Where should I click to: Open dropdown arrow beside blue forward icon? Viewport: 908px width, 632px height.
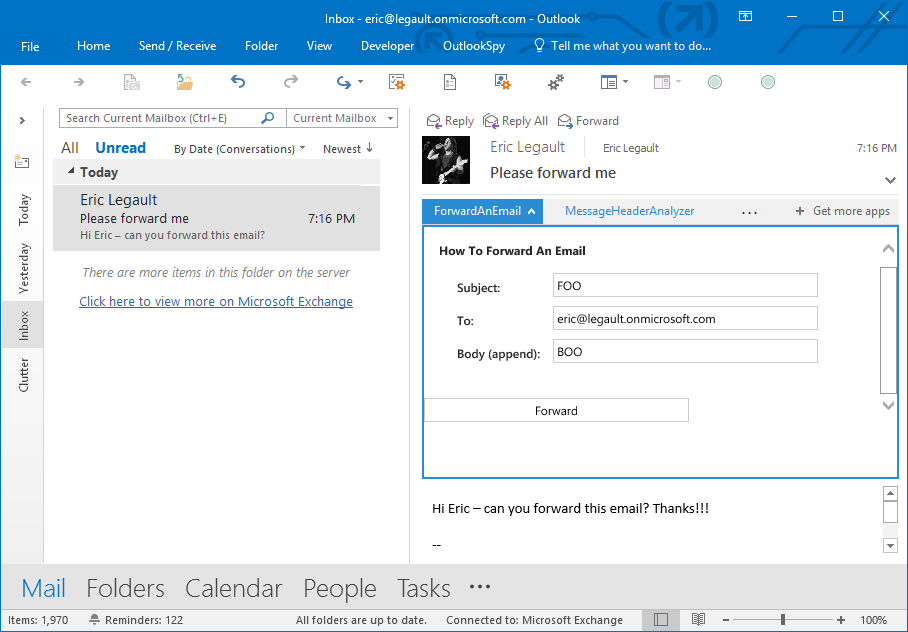click(360, 82)
